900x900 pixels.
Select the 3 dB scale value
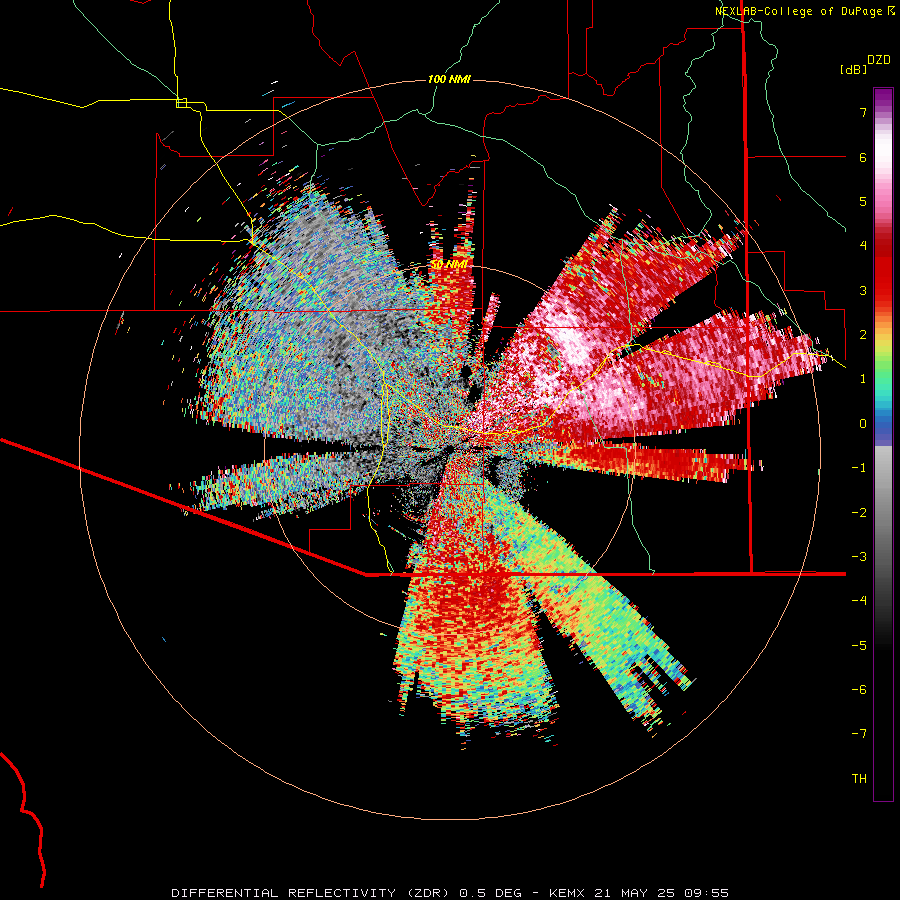(x=863, y=290)
